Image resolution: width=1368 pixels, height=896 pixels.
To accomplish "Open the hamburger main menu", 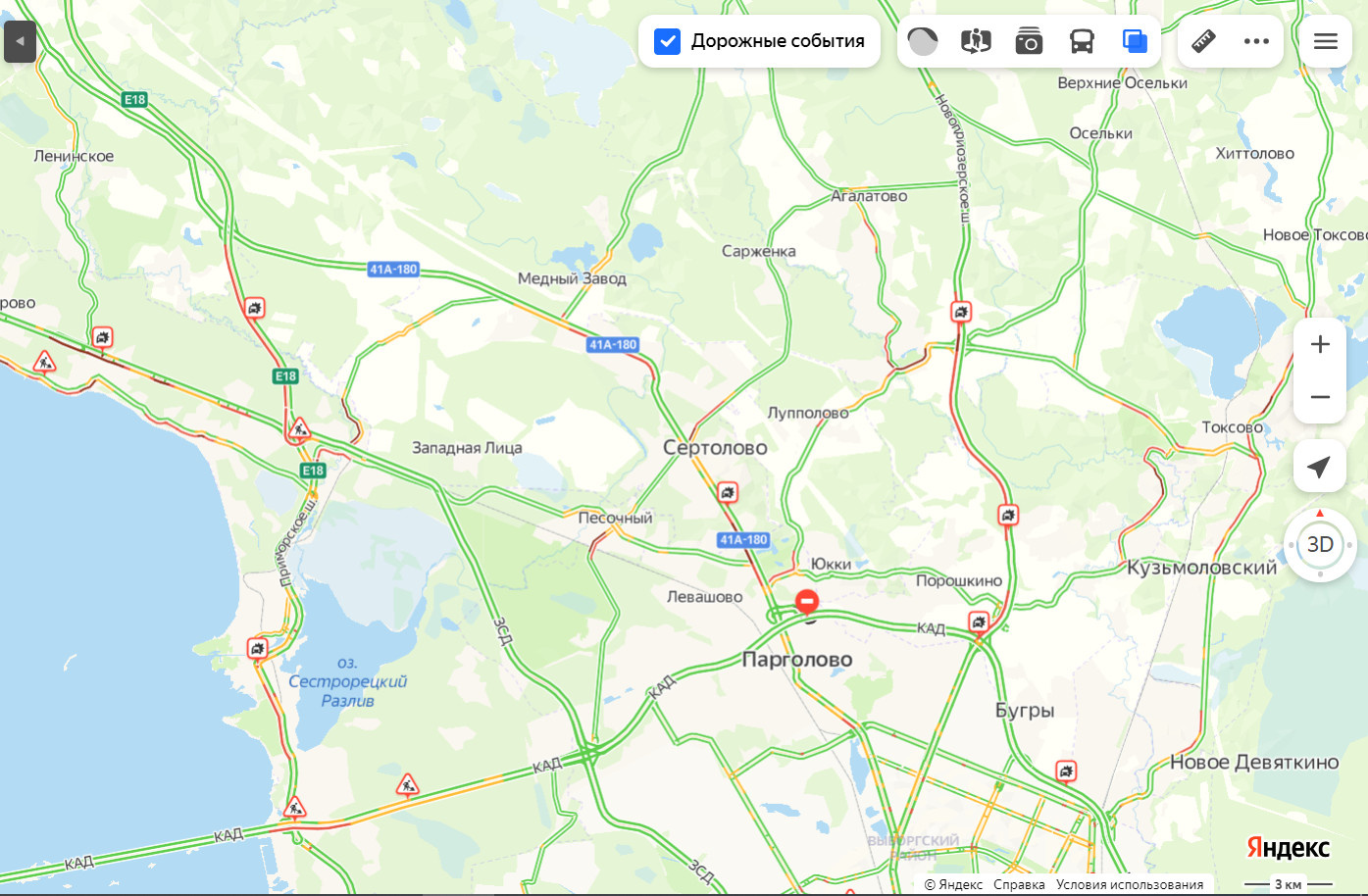I will (1326, 41).
